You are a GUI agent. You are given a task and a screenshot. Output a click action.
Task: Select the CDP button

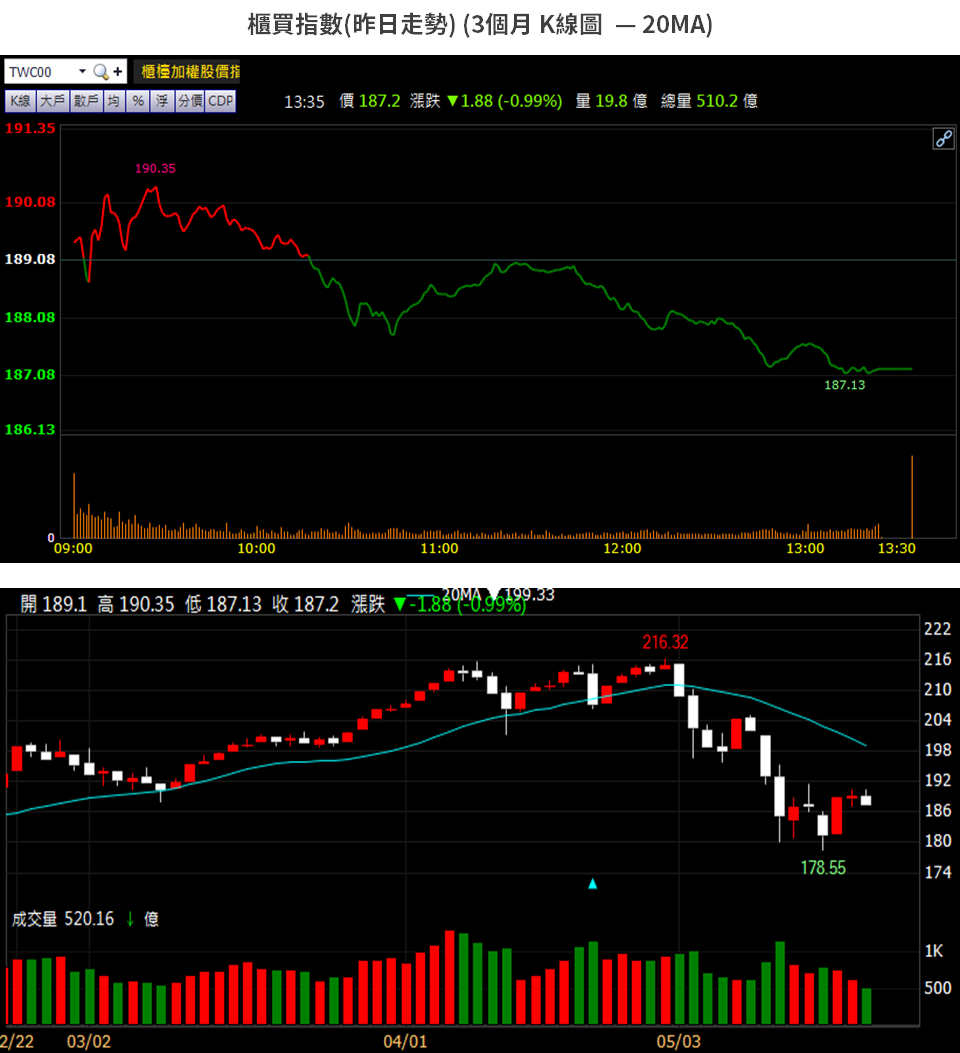[221, 101]
